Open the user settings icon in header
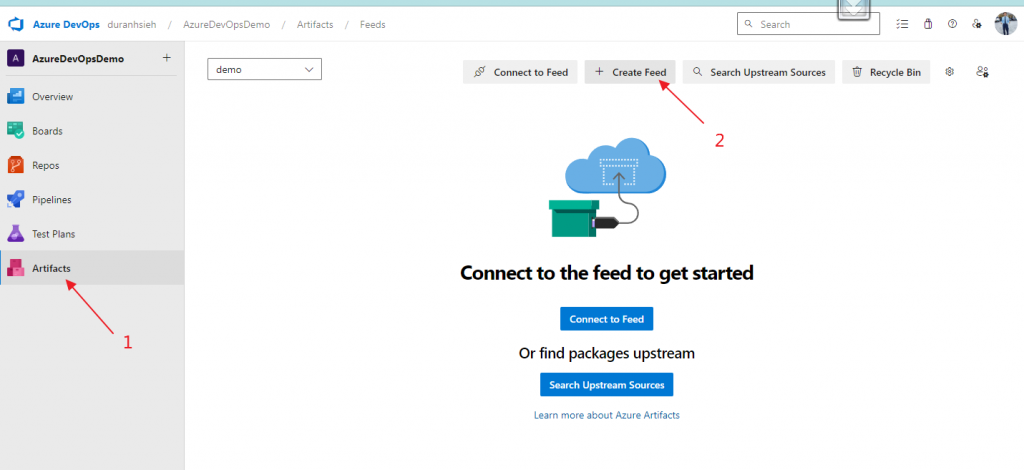1024x470 pixels. pos(977,24)
